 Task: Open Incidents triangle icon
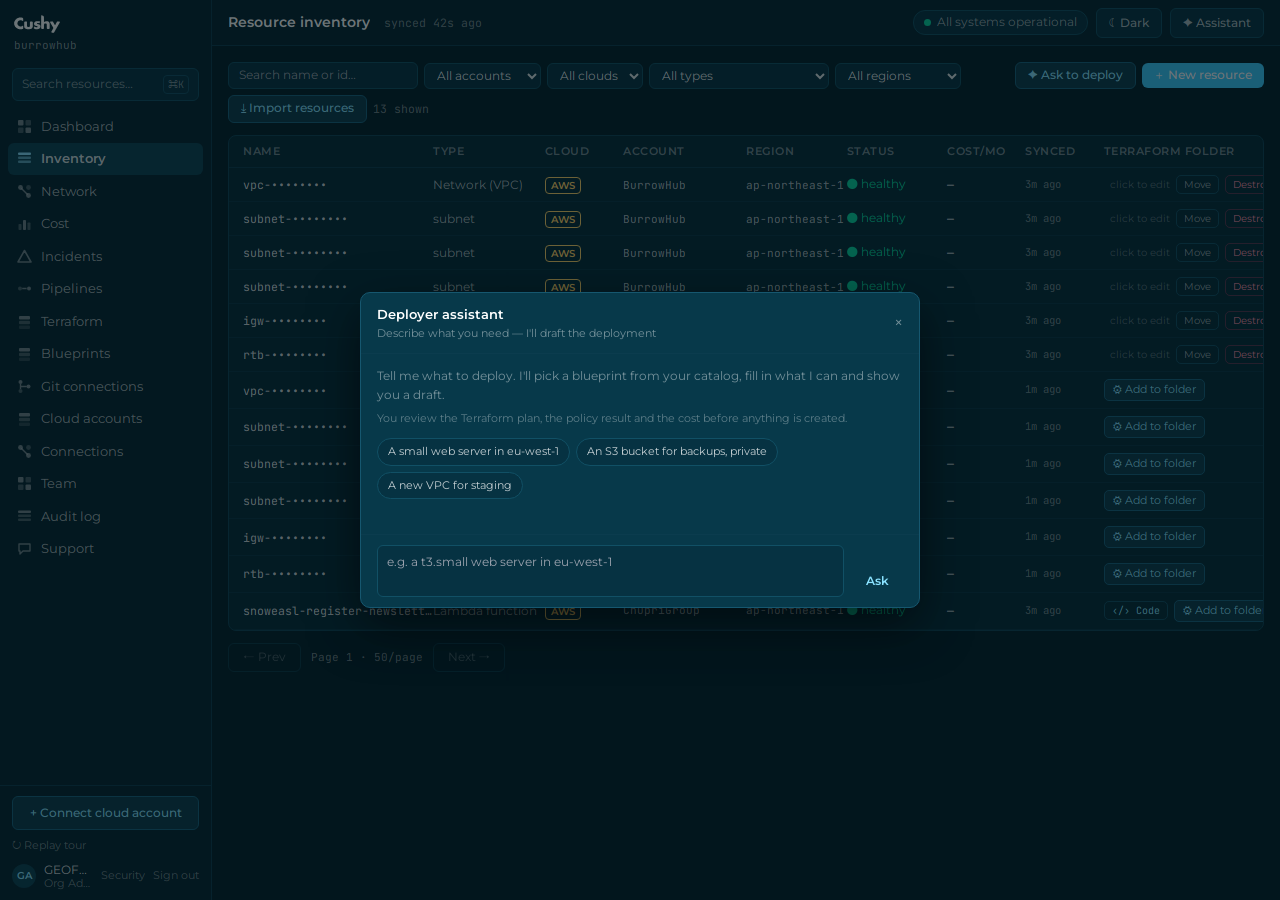coord(24,256)
